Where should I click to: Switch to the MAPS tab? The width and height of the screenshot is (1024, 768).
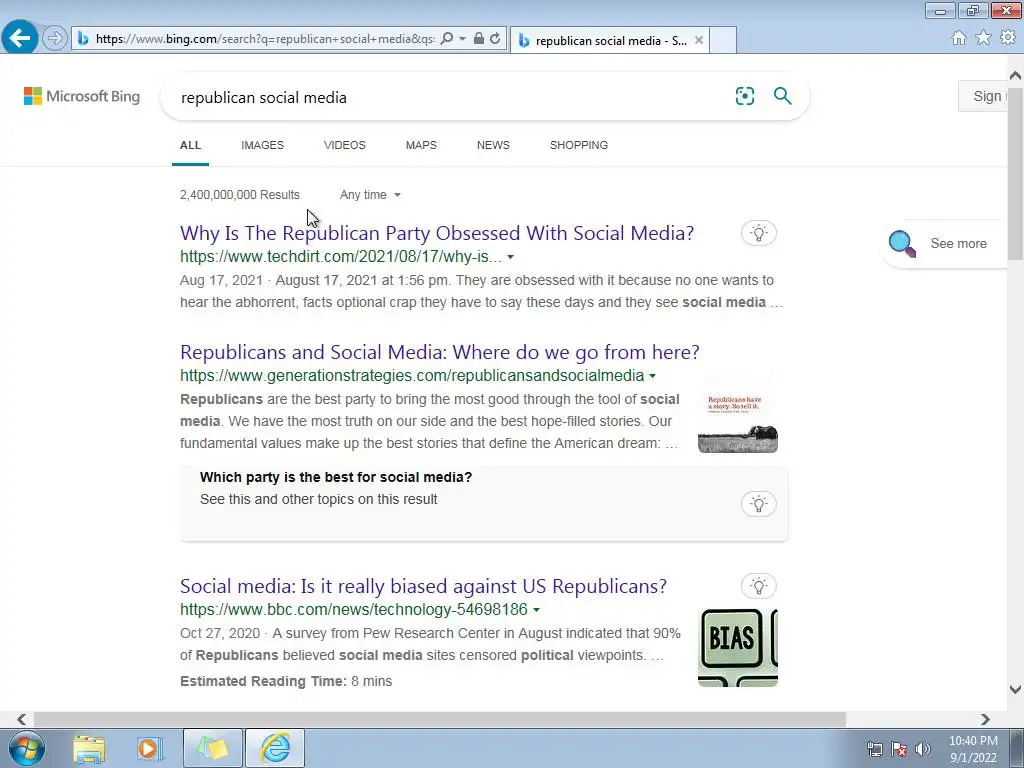pos(421,145)
